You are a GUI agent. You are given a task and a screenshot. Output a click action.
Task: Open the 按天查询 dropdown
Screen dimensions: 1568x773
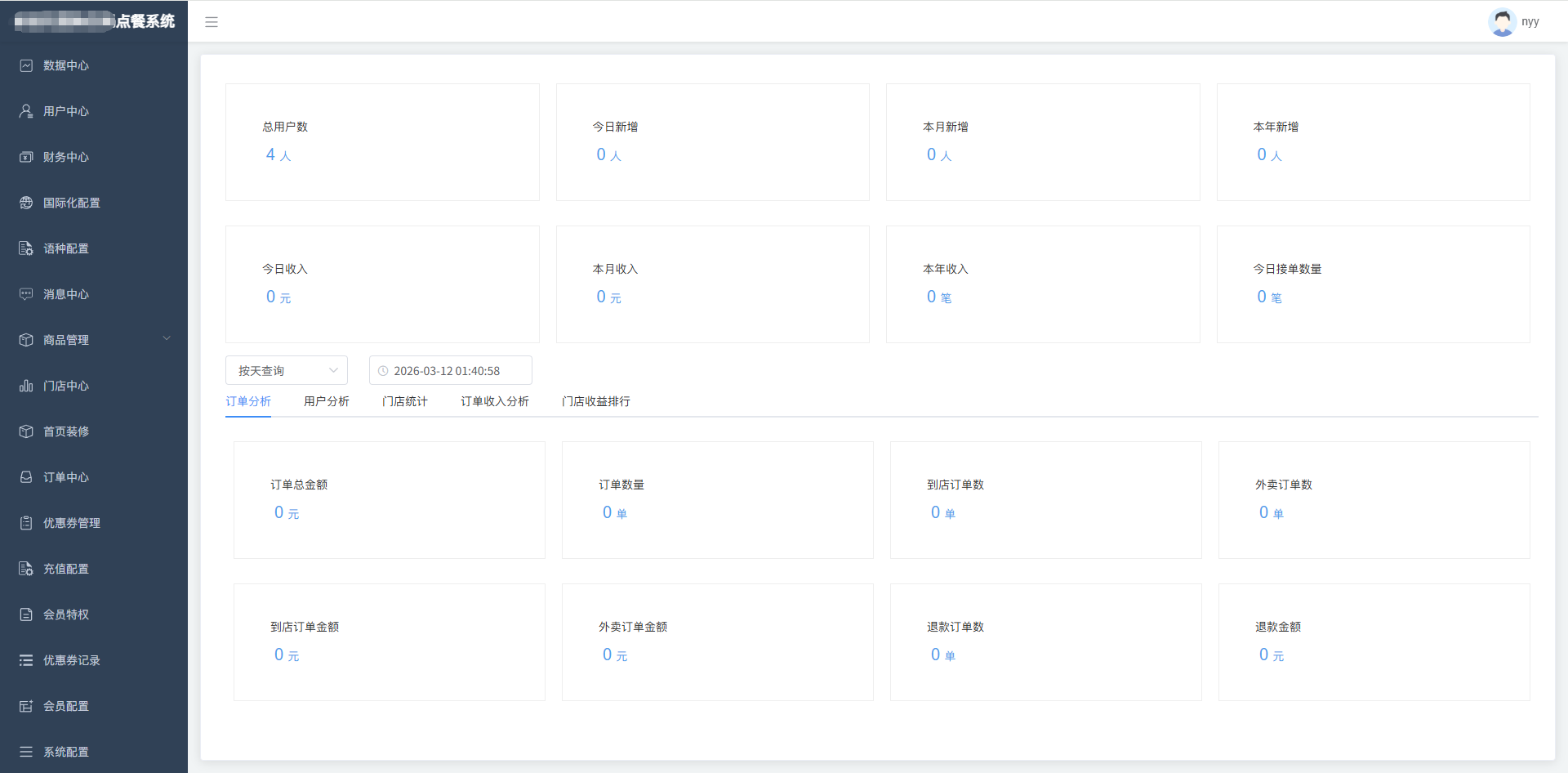[286, 370]
